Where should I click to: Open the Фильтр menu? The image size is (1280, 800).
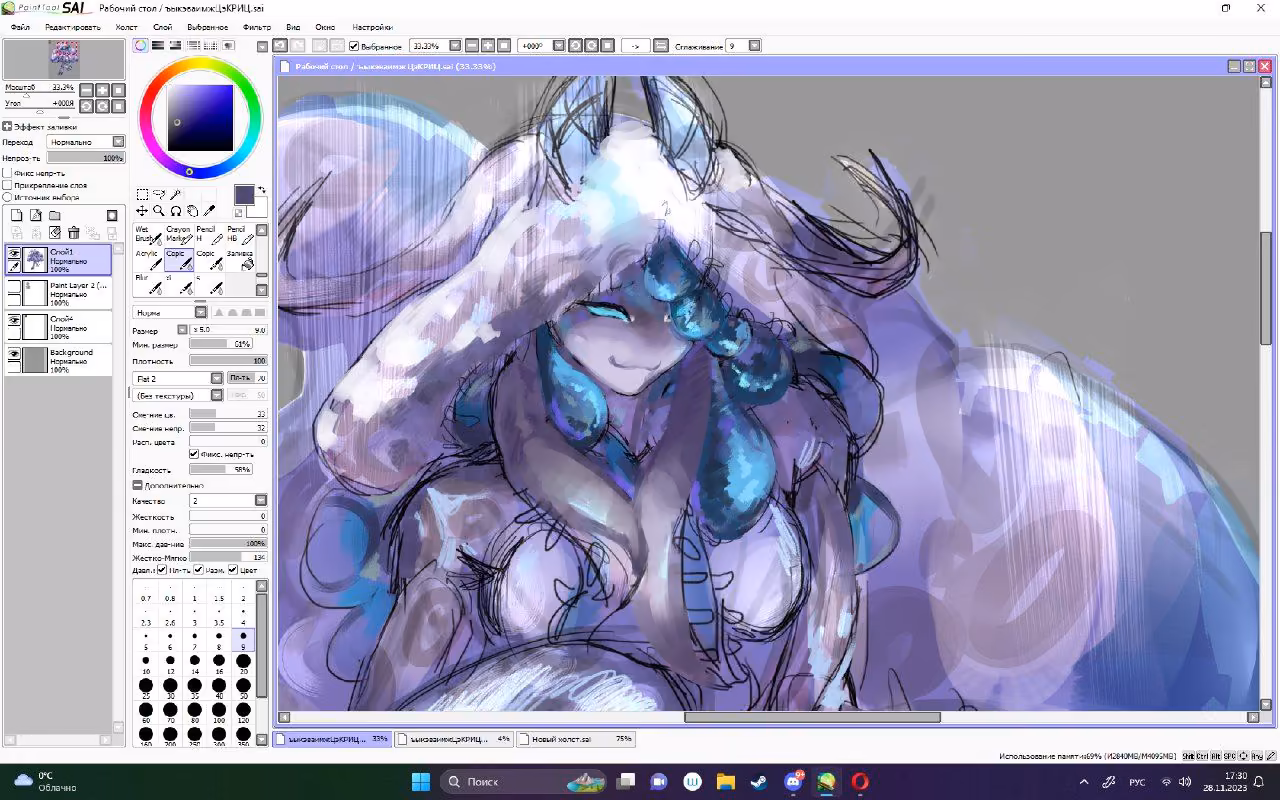point(257,27)
